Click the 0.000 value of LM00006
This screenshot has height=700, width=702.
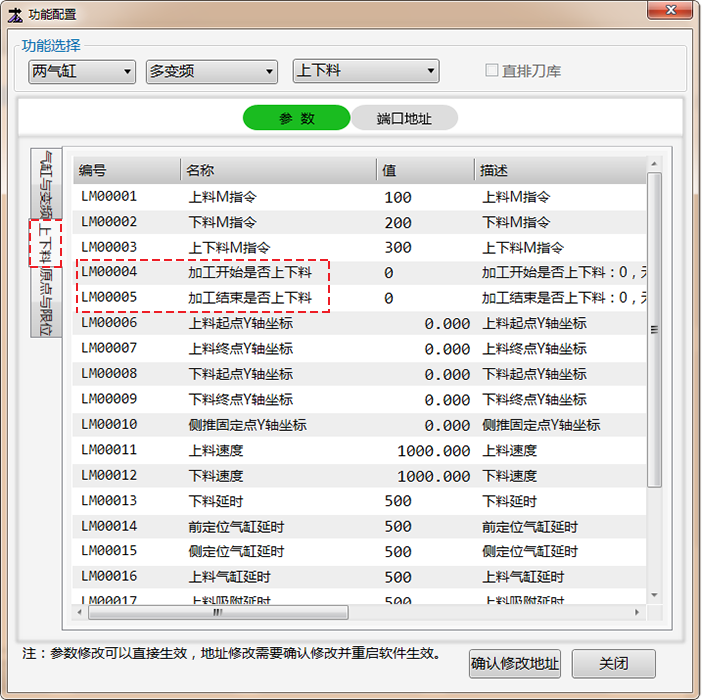tap(447, 324)
